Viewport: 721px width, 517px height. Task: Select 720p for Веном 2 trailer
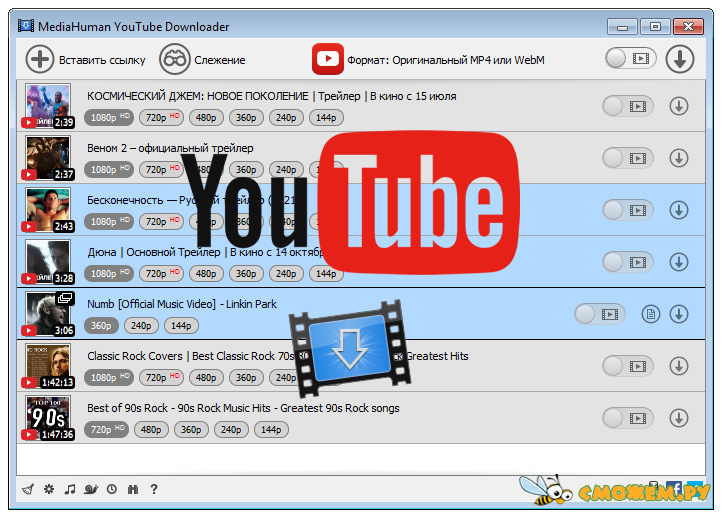161,169
